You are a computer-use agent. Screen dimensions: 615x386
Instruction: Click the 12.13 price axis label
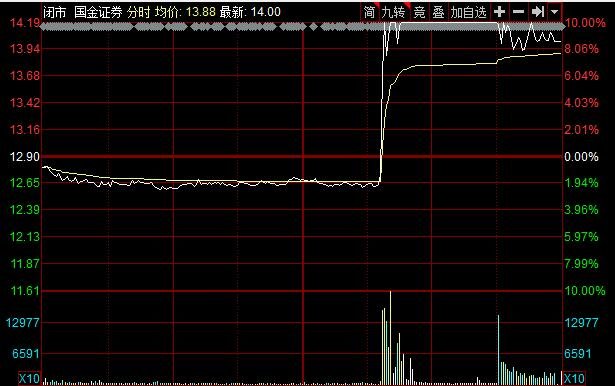tap(25, 237)
